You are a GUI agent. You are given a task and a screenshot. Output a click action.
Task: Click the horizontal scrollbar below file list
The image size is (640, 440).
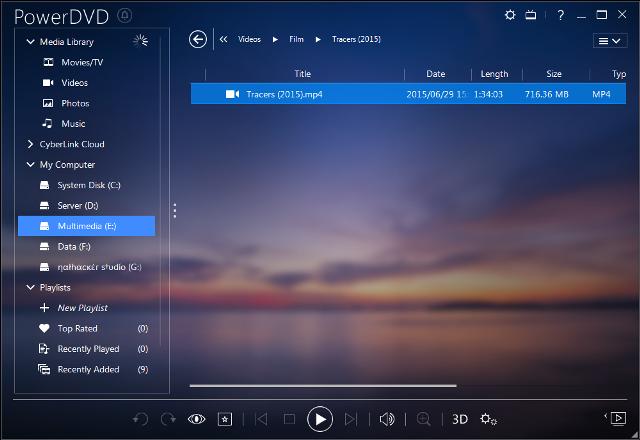(323, 385)
